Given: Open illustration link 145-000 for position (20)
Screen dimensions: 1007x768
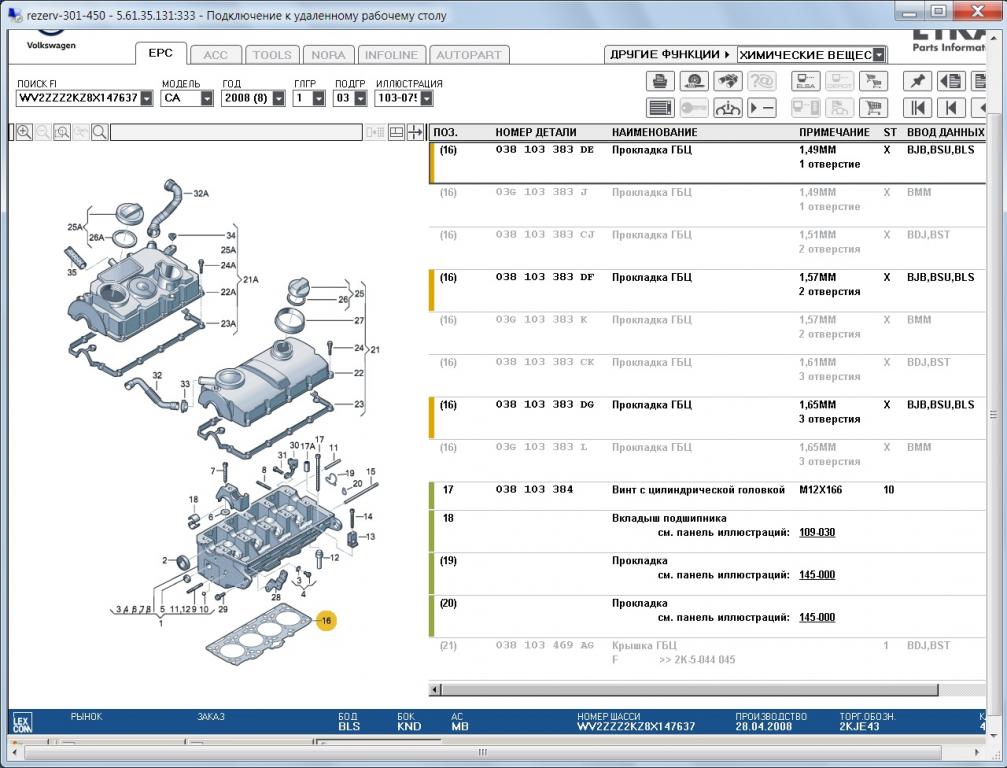Looking at the screenshot, I should pos(817,617).
